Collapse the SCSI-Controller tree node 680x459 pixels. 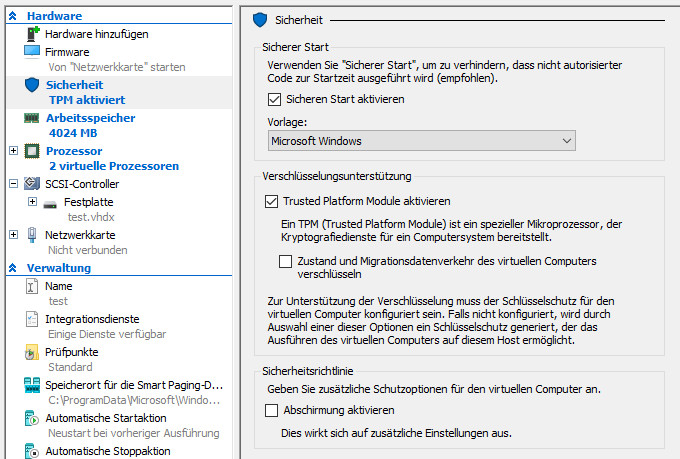[x=13, y=184]
